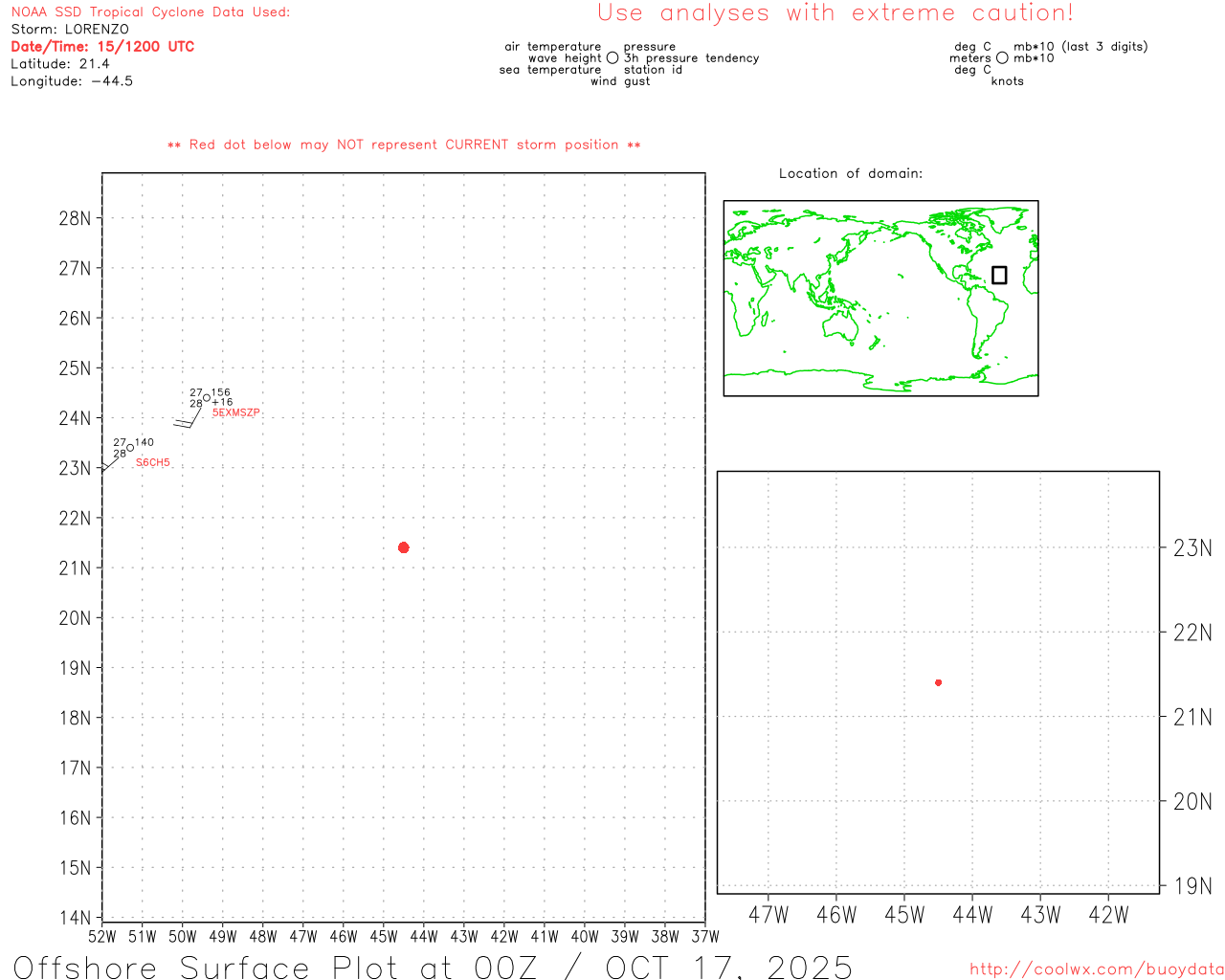Image resolution: width=1225 pixels, height=980 pixels.
Task: Click the 'Latitude: 21.4' text
Action: (60, 64)
